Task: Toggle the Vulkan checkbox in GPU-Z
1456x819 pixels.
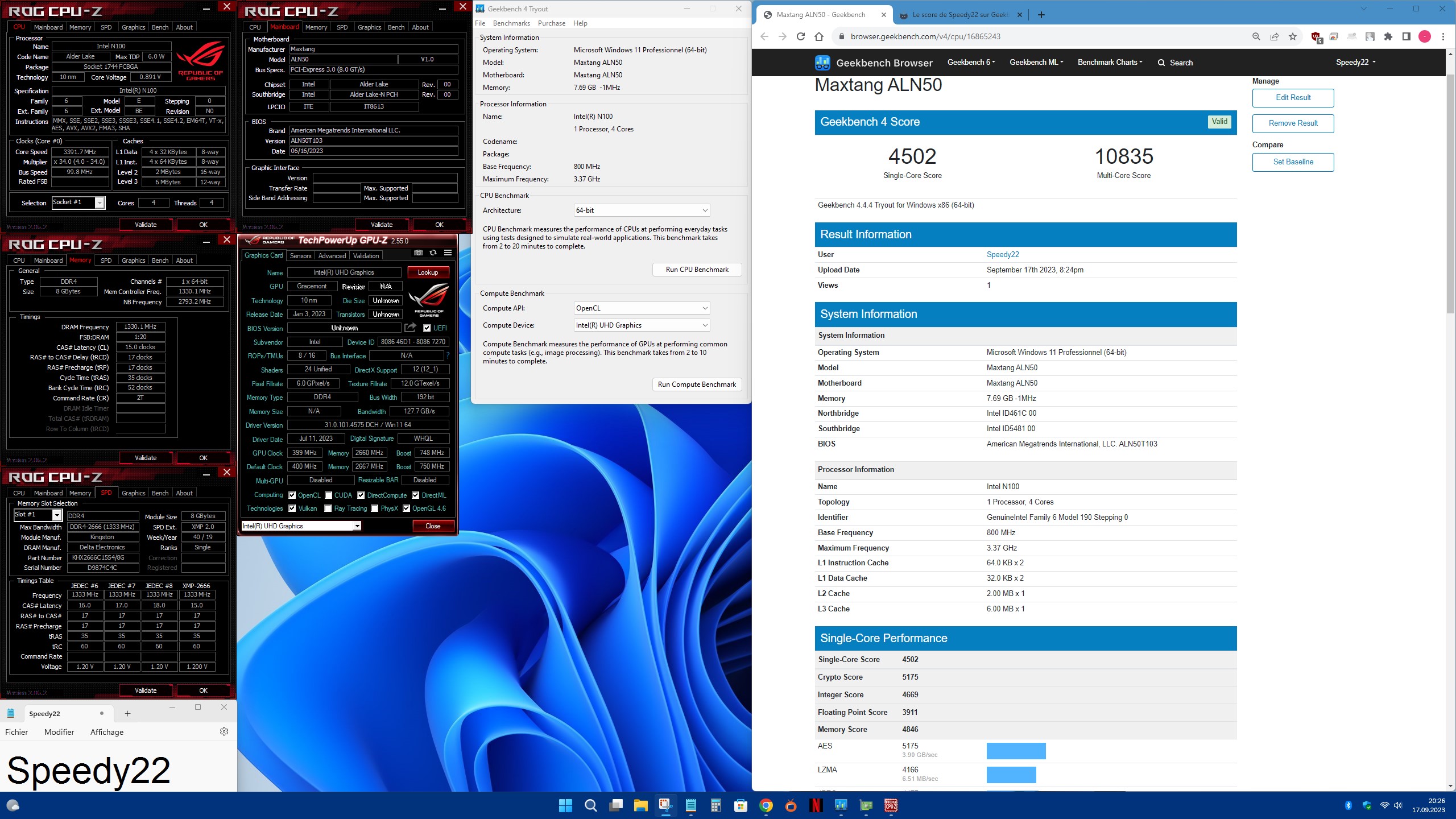Action: [x=292, y=508]
